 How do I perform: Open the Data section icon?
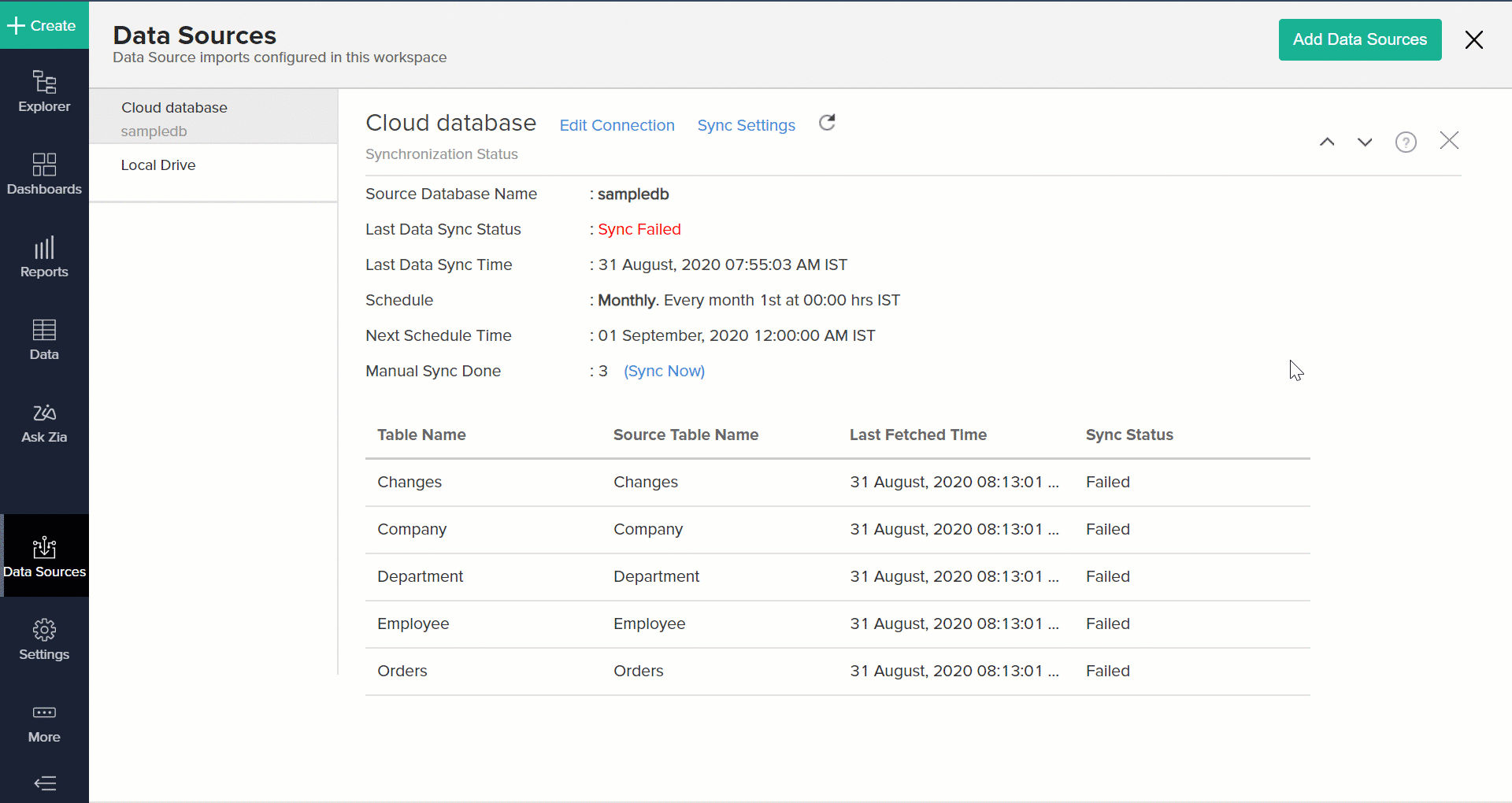pos(43,340)
